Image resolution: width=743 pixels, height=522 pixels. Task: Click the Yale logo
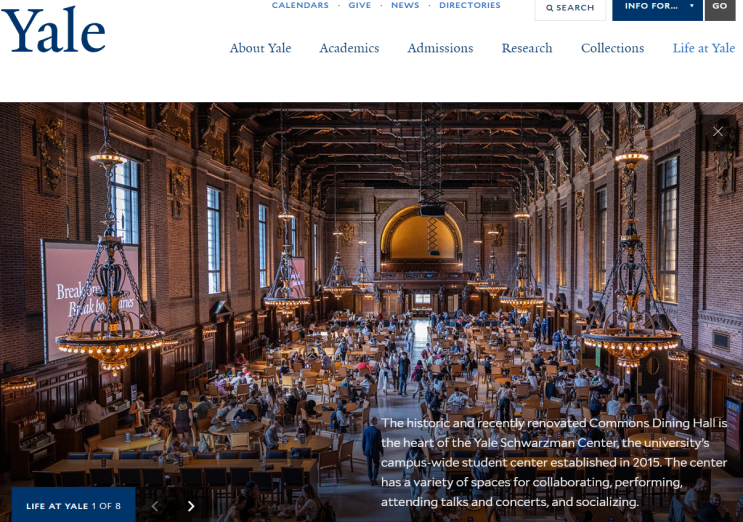coord(53,29)
